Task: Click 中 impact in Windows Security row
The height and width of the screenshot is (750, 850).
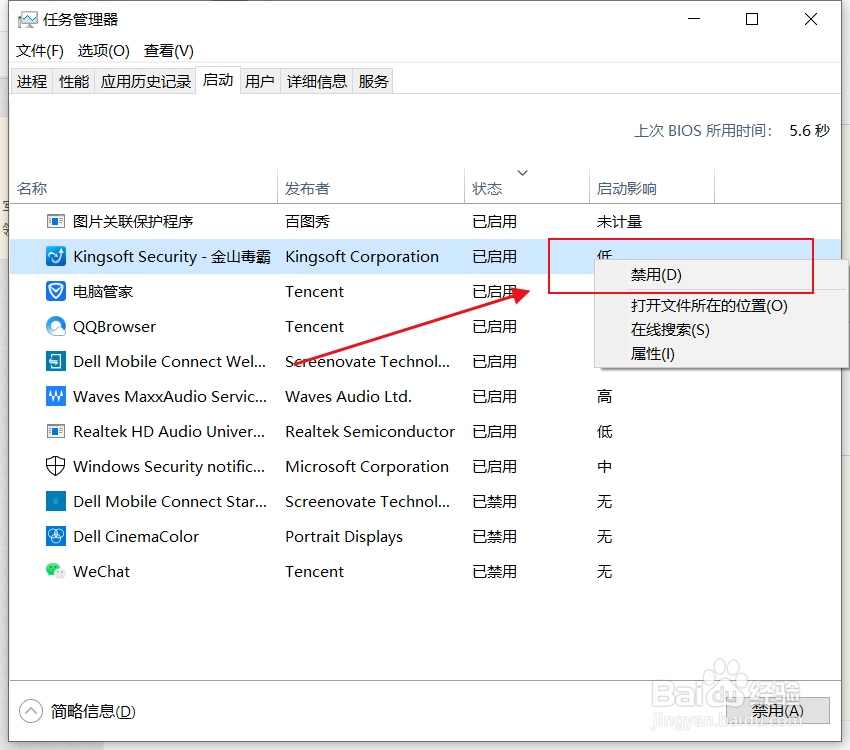Action: point(604,467)
